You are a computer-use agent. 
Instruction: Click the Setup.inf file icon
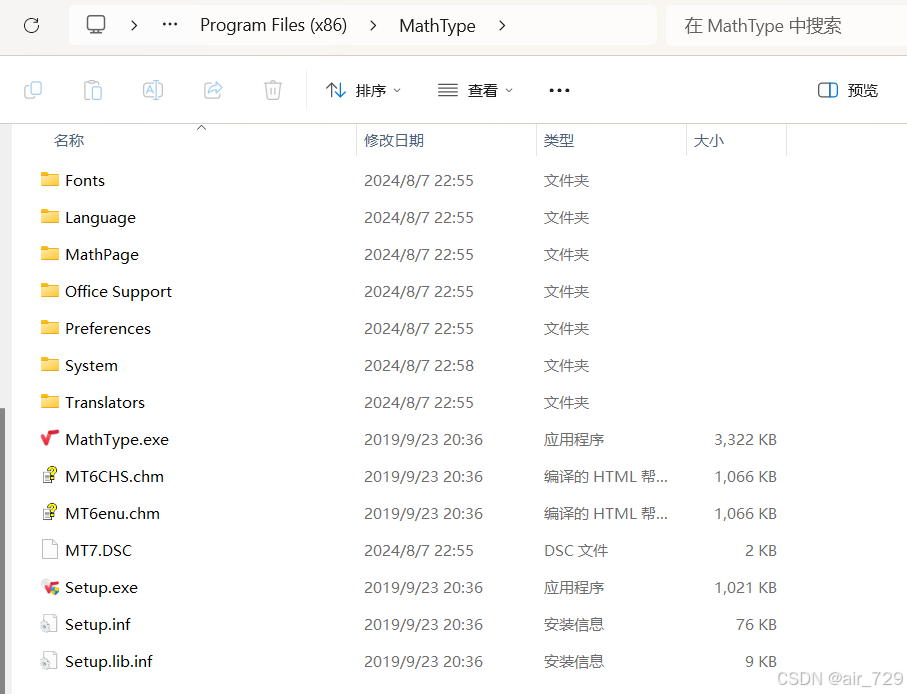pos(49,624)
